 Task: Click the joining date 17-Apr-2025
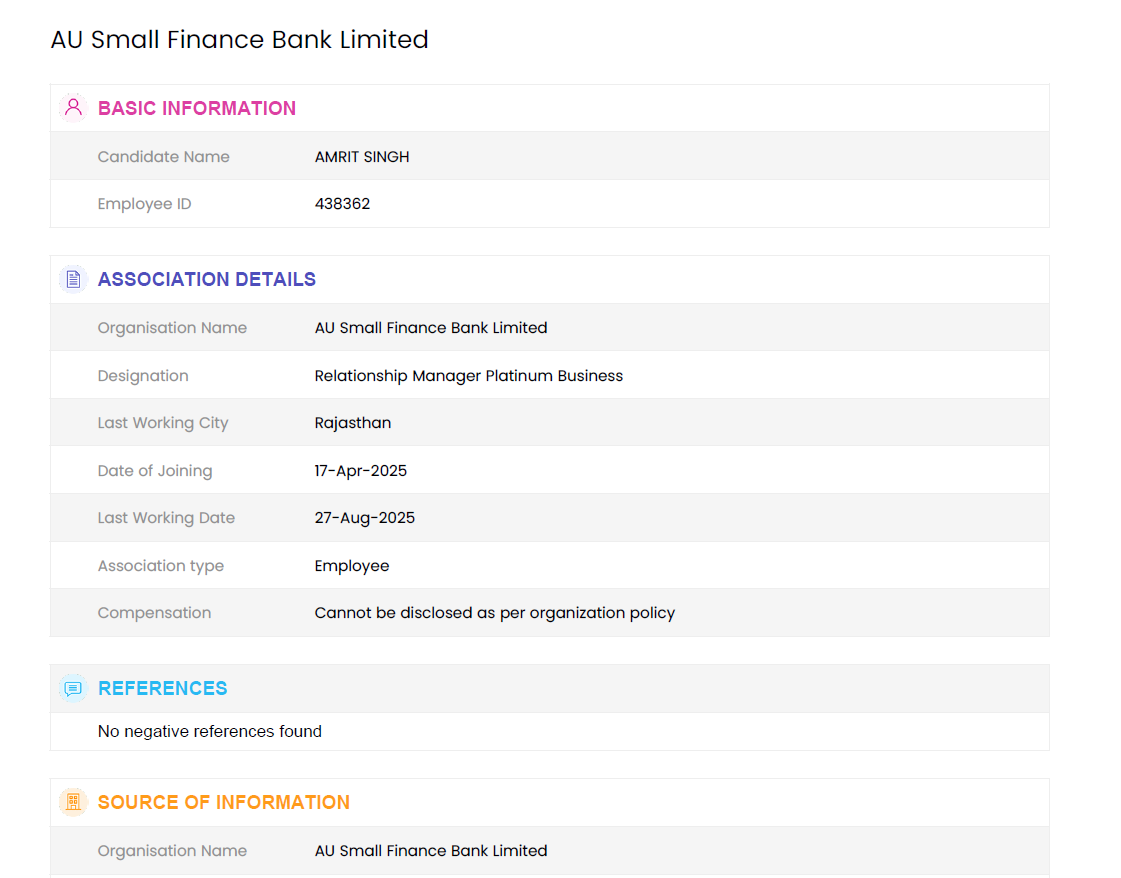pos(361,471)
